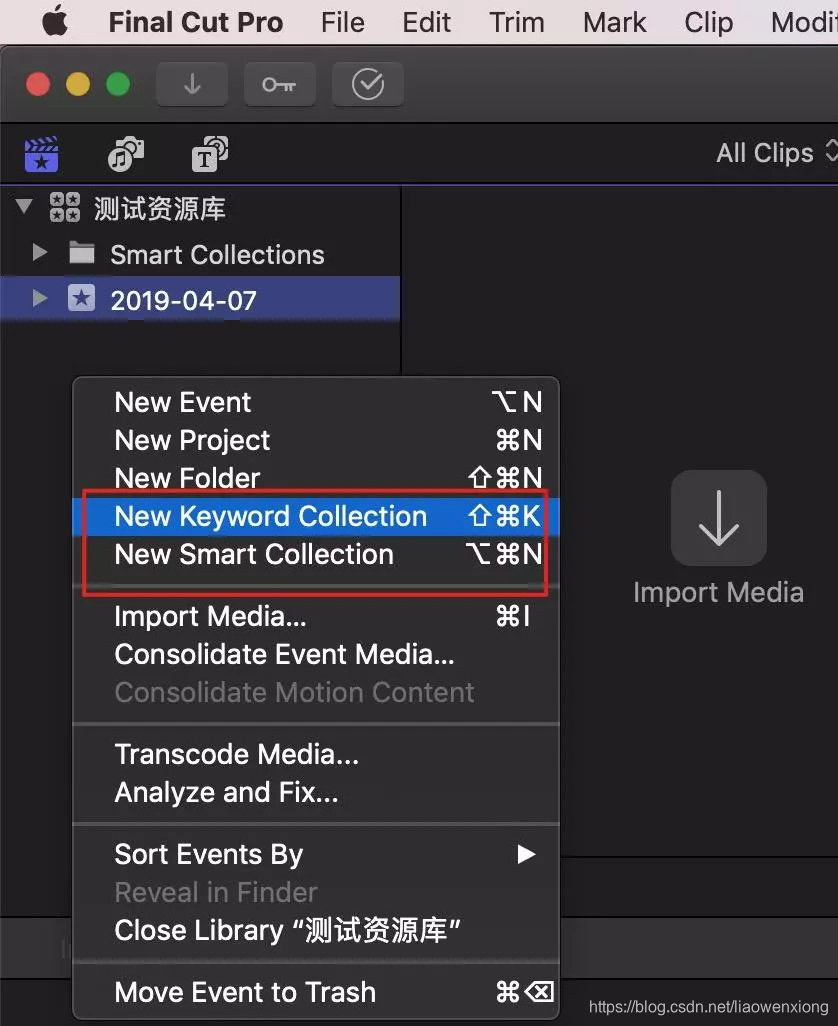838x1026 pixels.
Task: Choose New Project from context menu
Action: point(316,440)
